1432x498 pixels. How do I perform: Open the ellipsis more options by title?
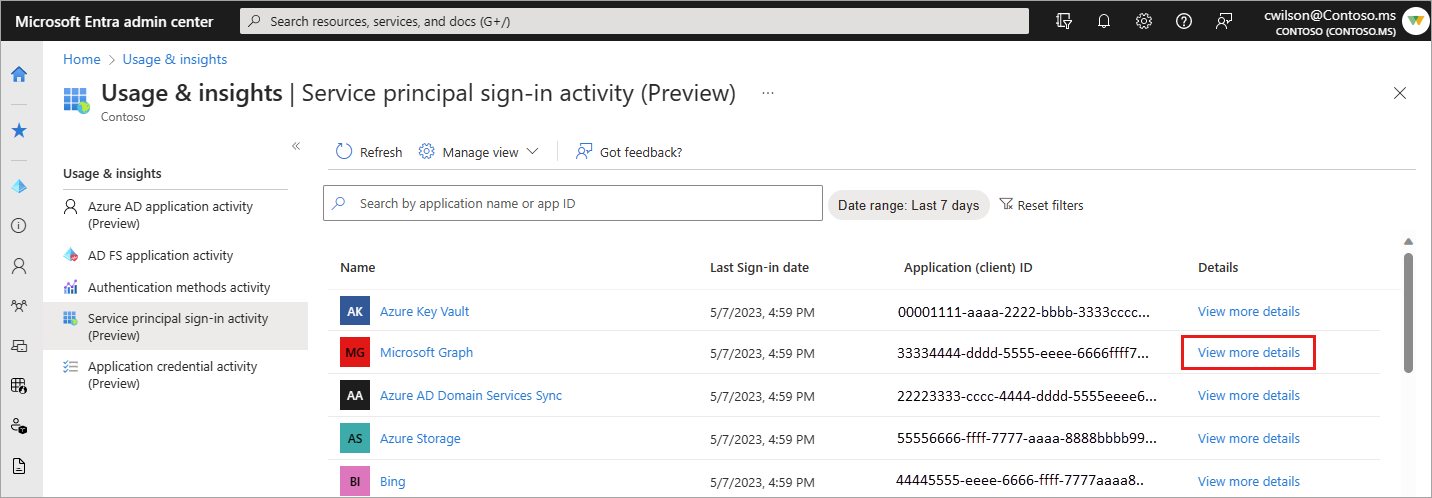pyautogui.click(x=768, y=93)
